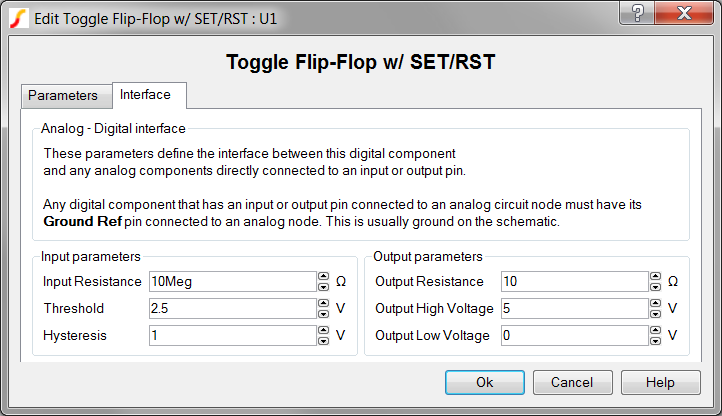
Task: Open Help for this dialog
Action: [660, 382]
